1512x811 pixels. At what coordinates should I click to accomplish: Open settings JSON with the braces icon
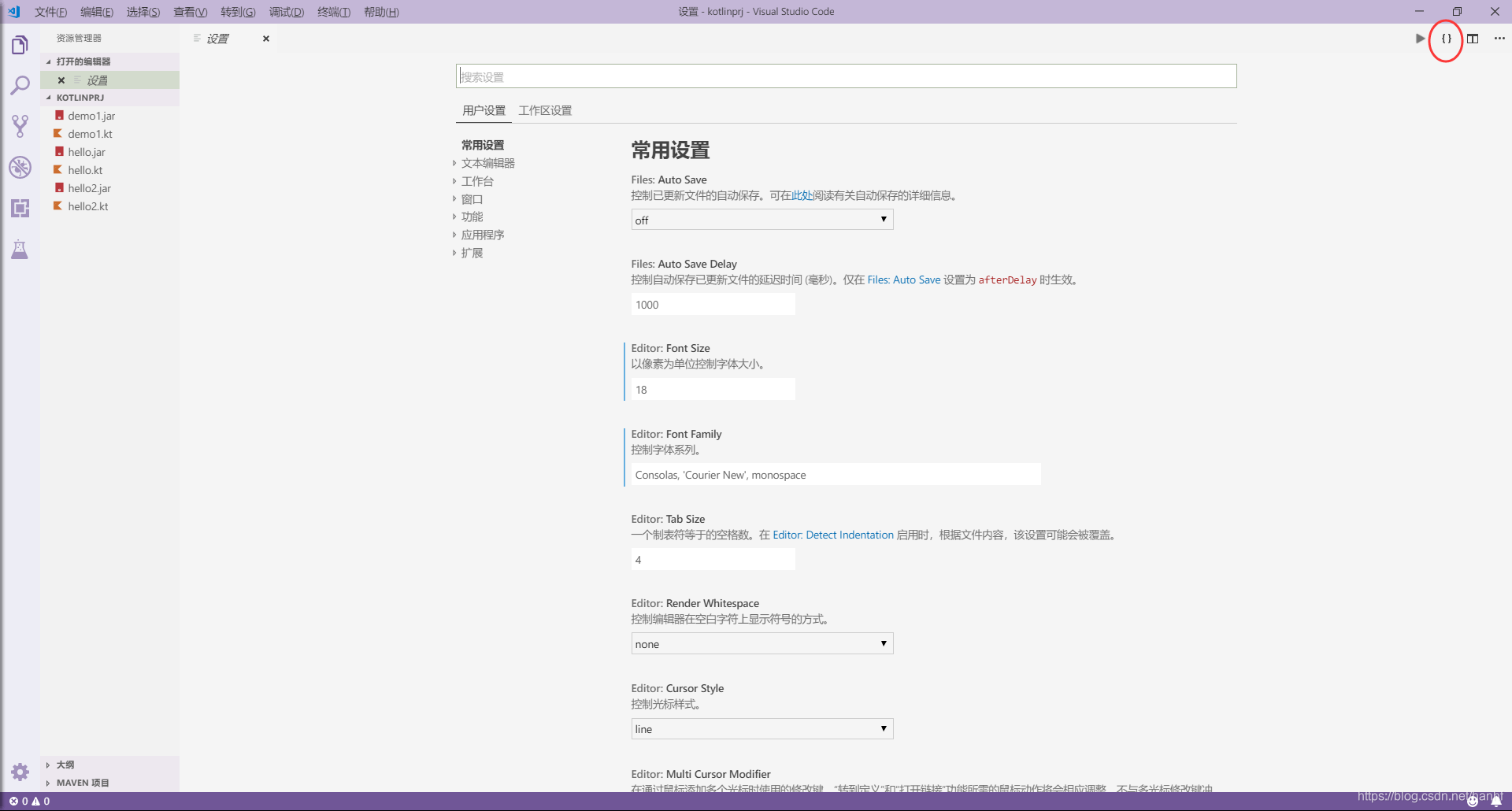(x=1446, y=38)
